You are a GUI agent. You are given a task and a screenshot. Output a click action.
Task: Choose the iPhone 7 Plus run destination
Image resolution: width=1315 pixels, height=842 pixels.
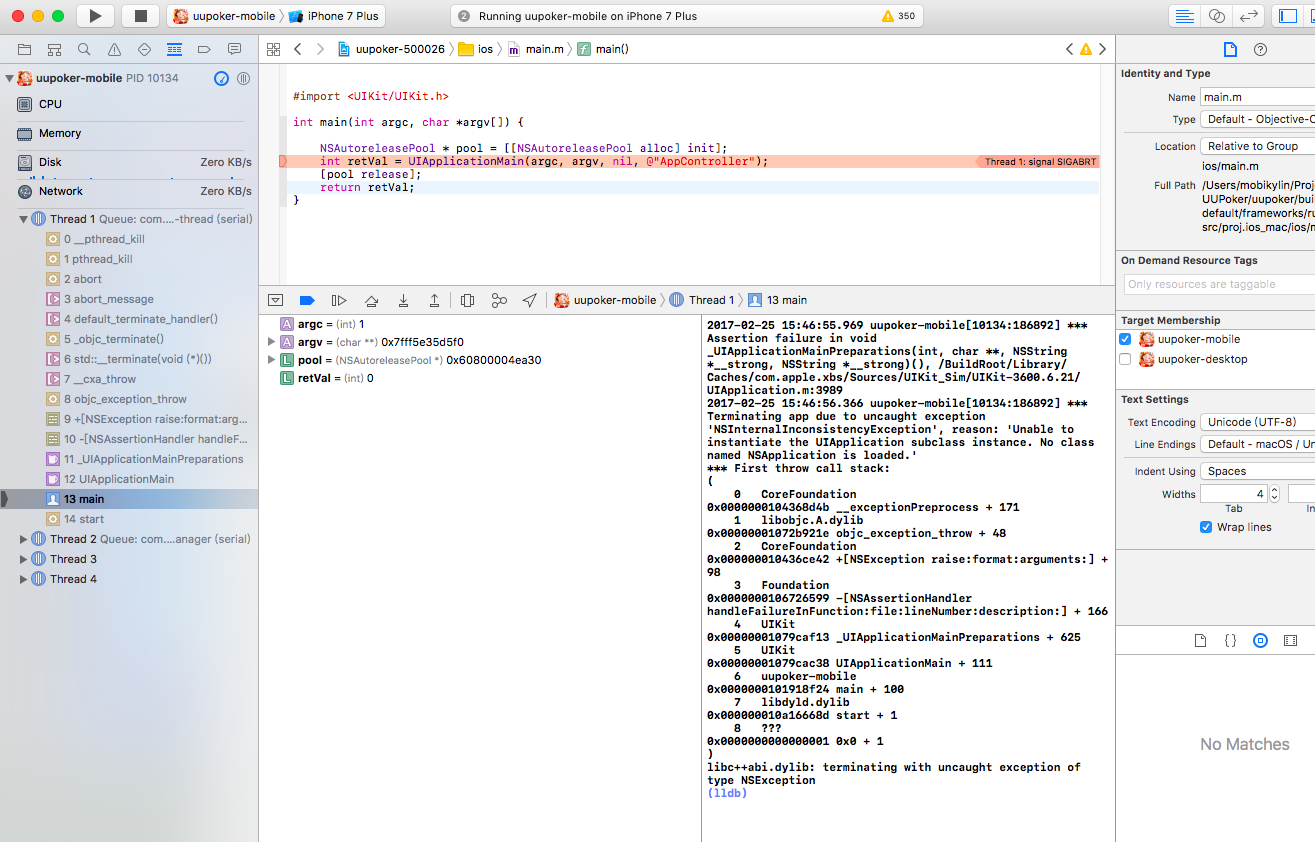333,16
